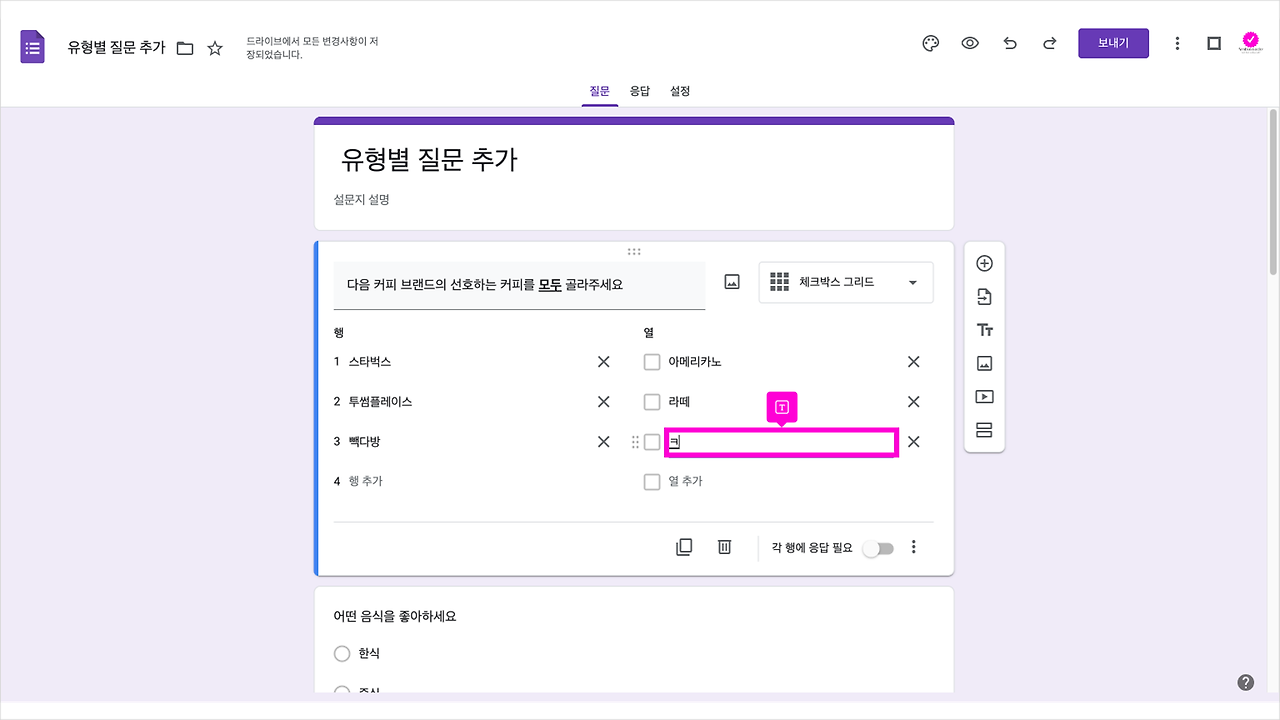The height and width of the screenshot is (720, 1280).
Task: Select the Import questions icon
Action: pyautogui.click(x=984, y=296)
